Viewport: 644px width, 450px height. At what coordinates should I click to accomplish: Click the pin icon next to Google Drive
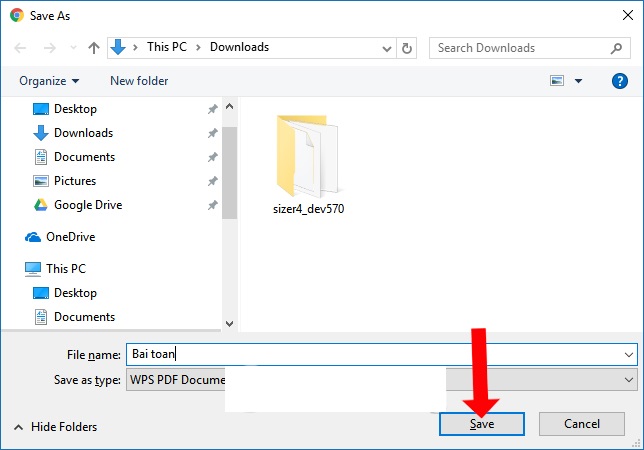pos(212,205)
